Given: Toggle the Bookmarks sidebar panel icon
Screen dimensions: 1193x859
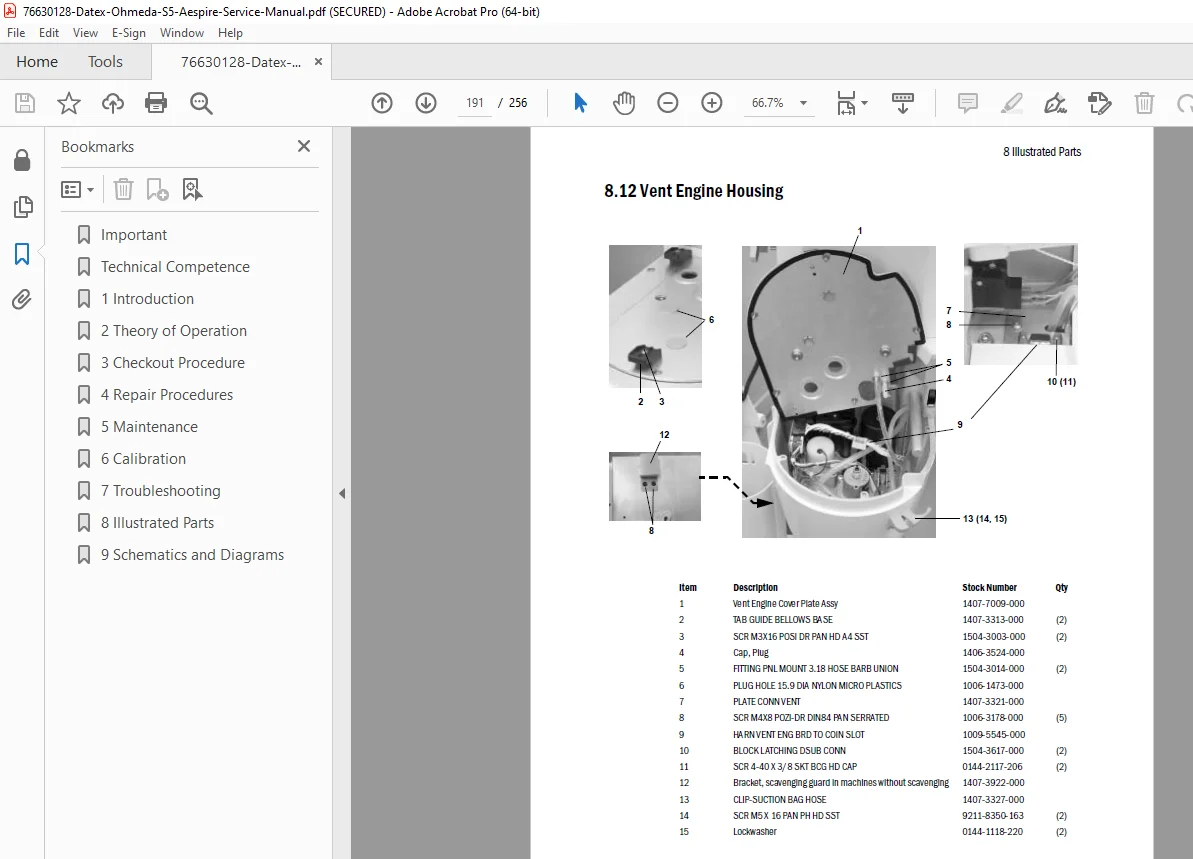Looking at the screenshot, I should [22, 254].
